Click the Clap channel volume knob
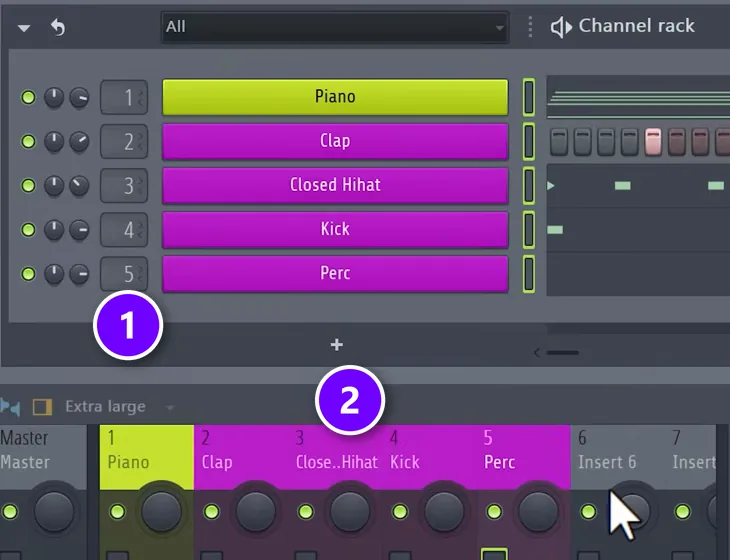 pyautogui.click(x=79, y=141)
